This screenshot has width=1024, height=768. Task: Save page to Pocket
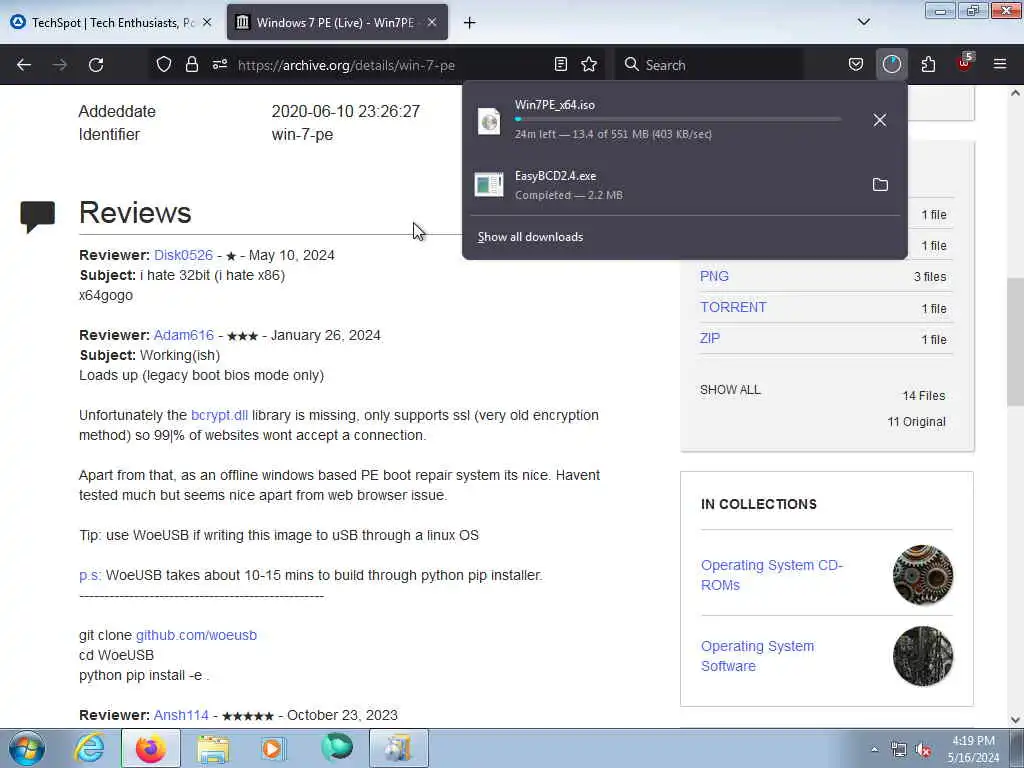point(856,65)
